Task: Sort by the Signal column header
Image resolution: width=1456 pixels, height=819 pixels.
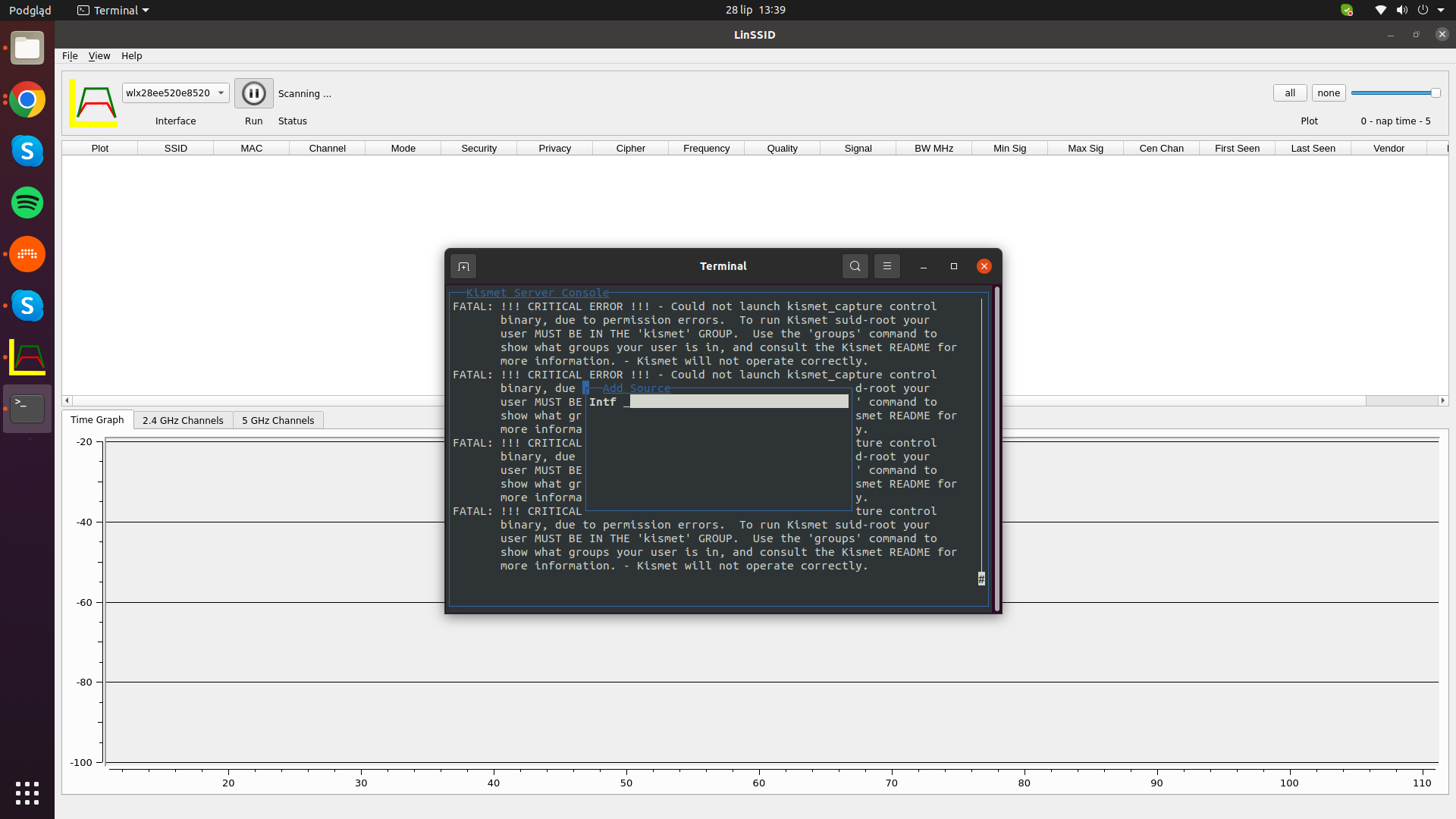Action: (x=858, y=149)
